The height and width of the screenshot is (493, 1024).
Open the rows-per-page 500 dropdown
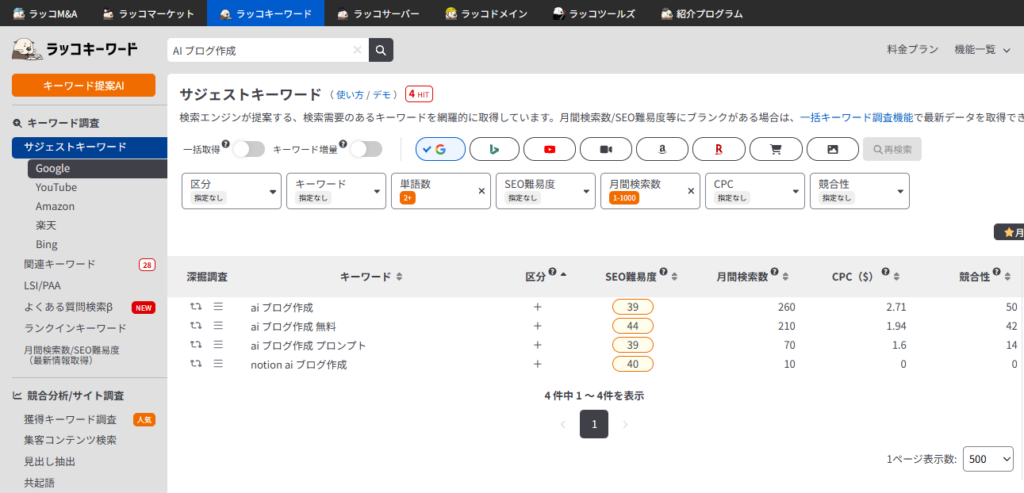[986, 459]
